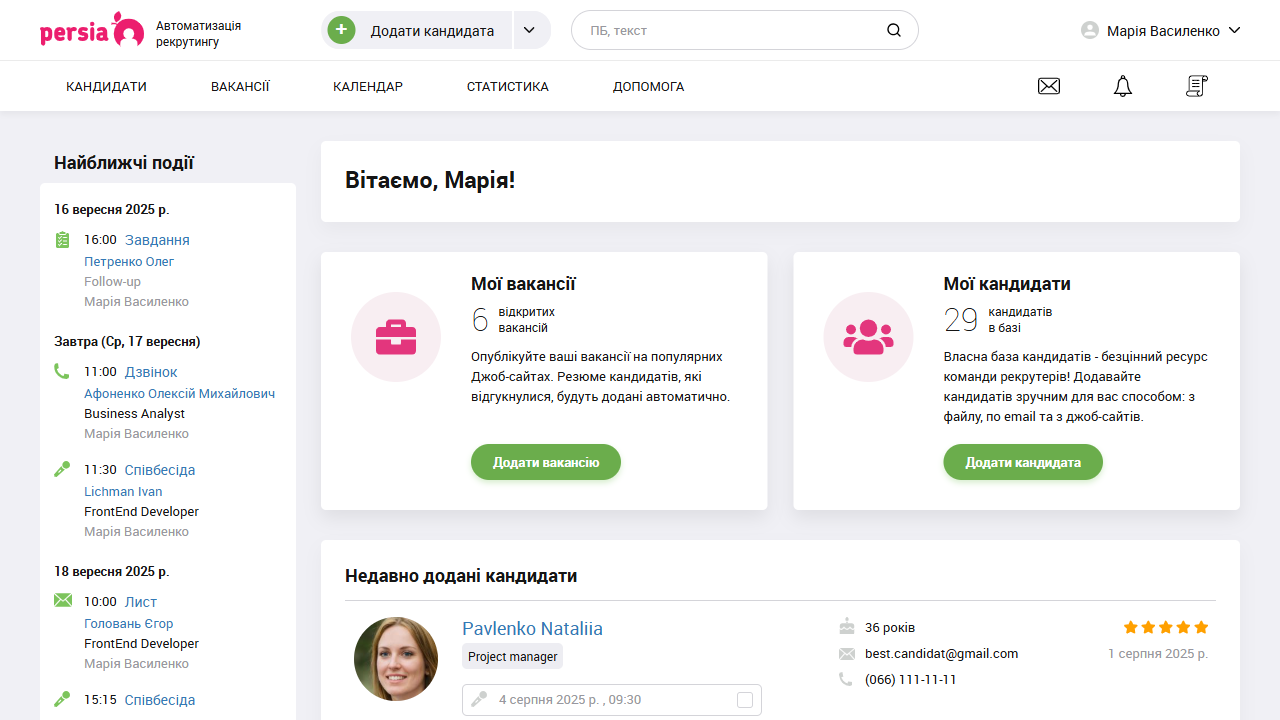Screen dimensions: 1280x720
Task: Click the five-star rating control
Action: pyautogui.click(x=1165, y=627)
